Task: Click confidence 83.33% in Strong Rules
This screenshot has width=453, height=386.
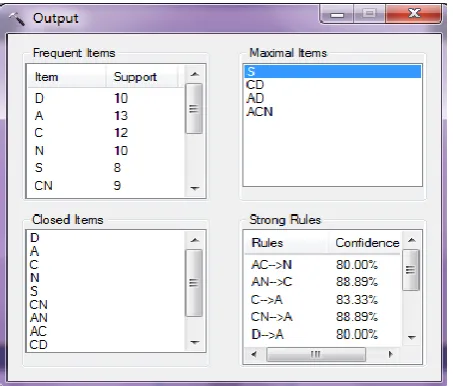Action: (357, 300)
